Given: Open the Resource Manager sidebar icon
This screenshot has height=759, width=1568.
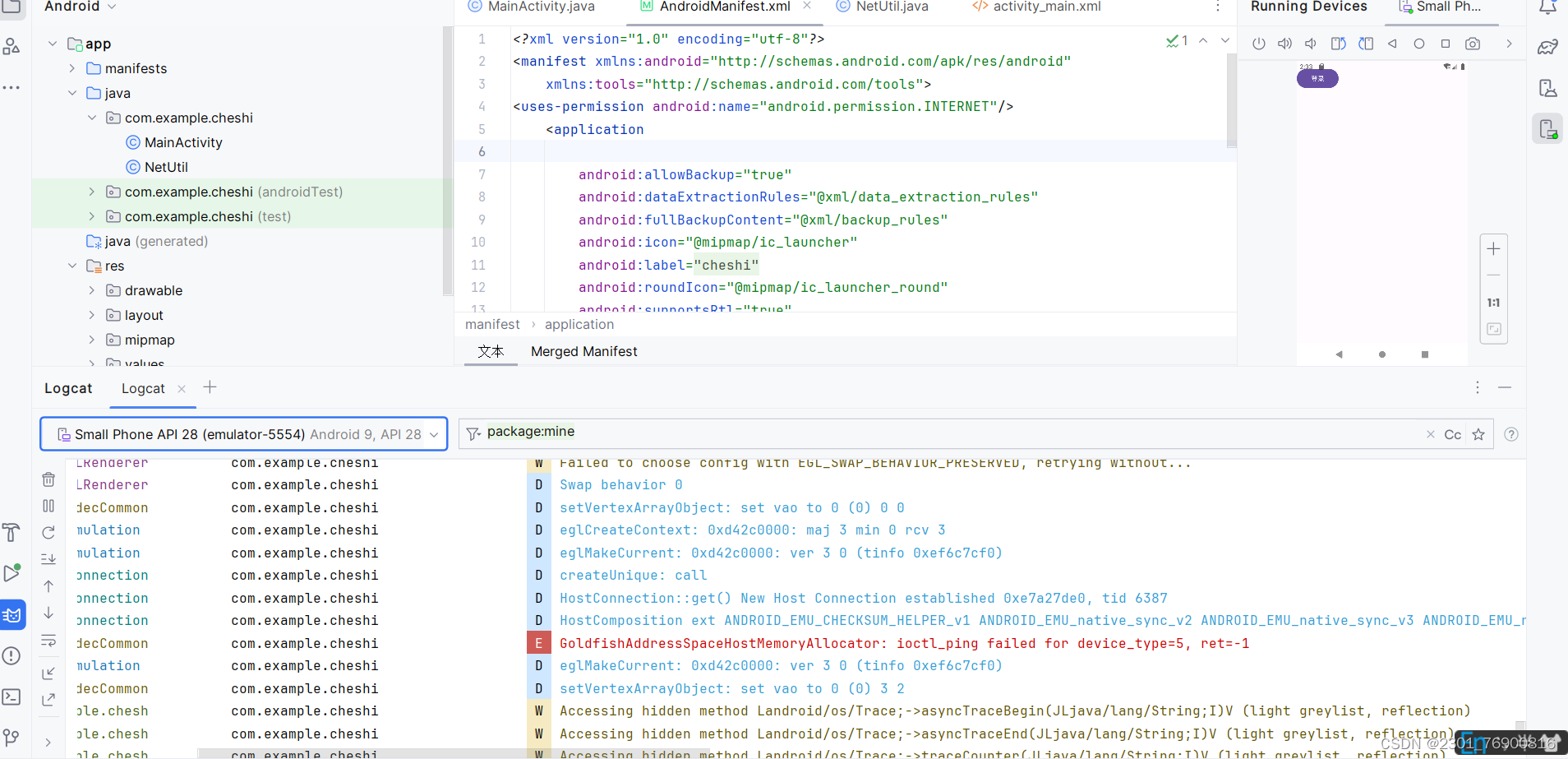Looking at the screenshot, I should click(x=12, y=47).
